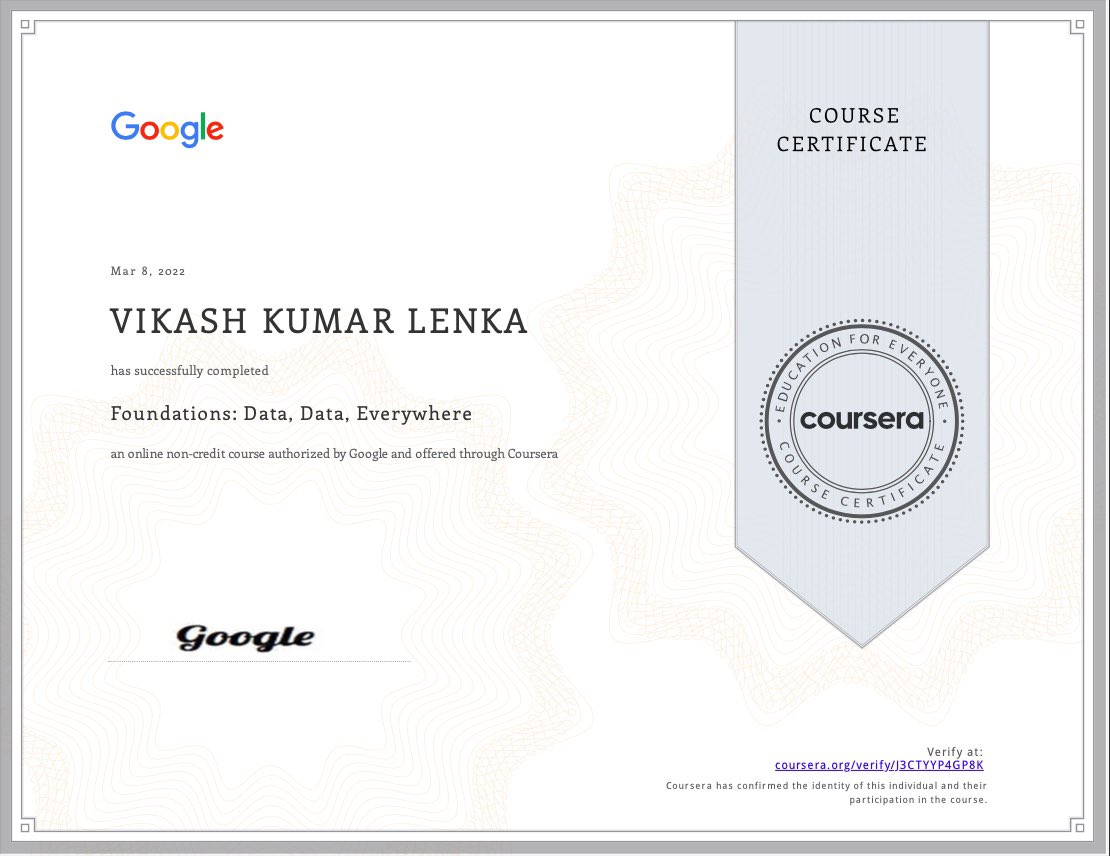
Task: Click the Google logo at top left
Action: [166, 128]
